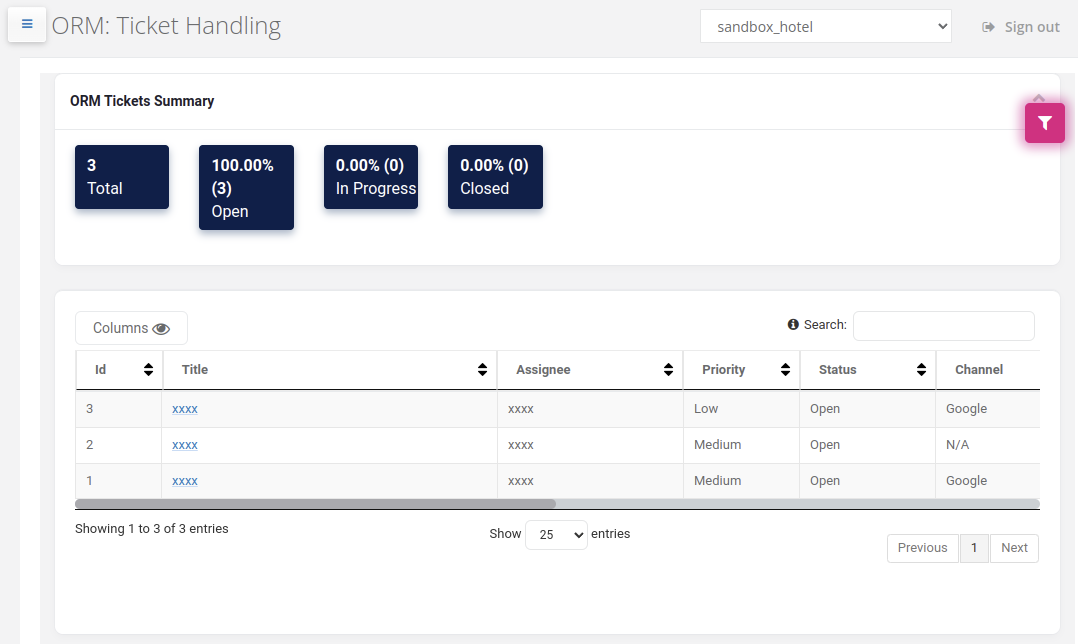
Task: Collapse the ORM Tickets Summary panel chevron
Action: 1039,98
